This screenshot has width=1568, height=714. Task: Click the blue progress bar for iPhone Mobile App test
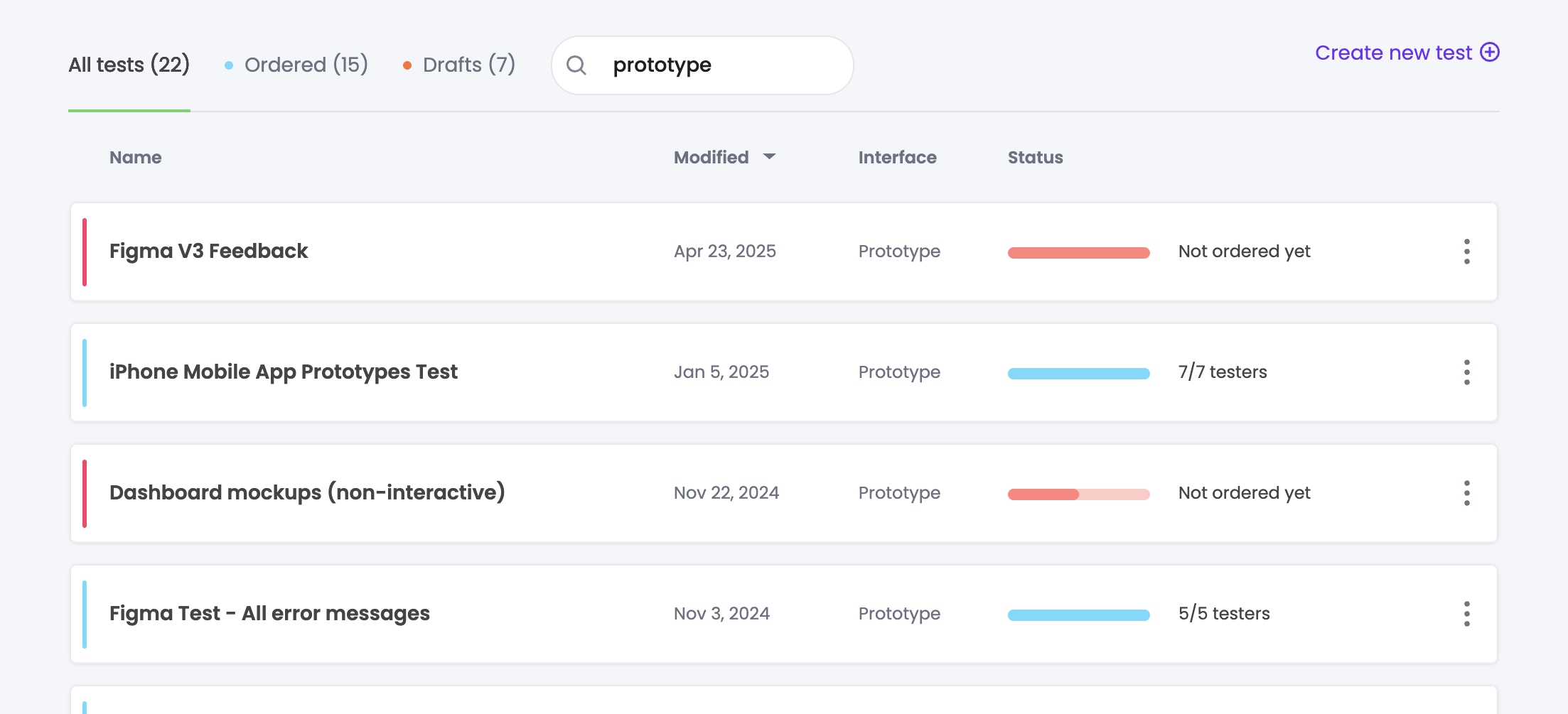[x=1079, y=374]
